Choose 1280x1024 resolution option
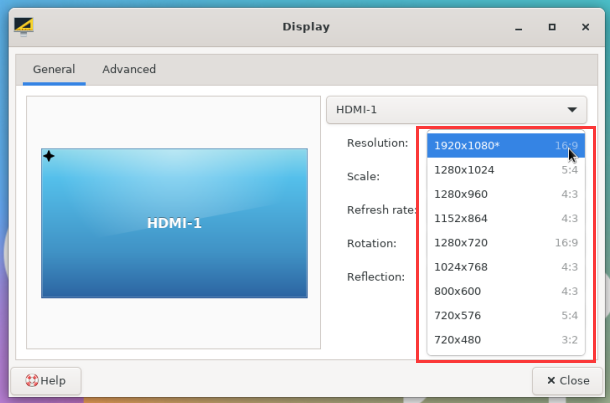 (x=506, y=170)
